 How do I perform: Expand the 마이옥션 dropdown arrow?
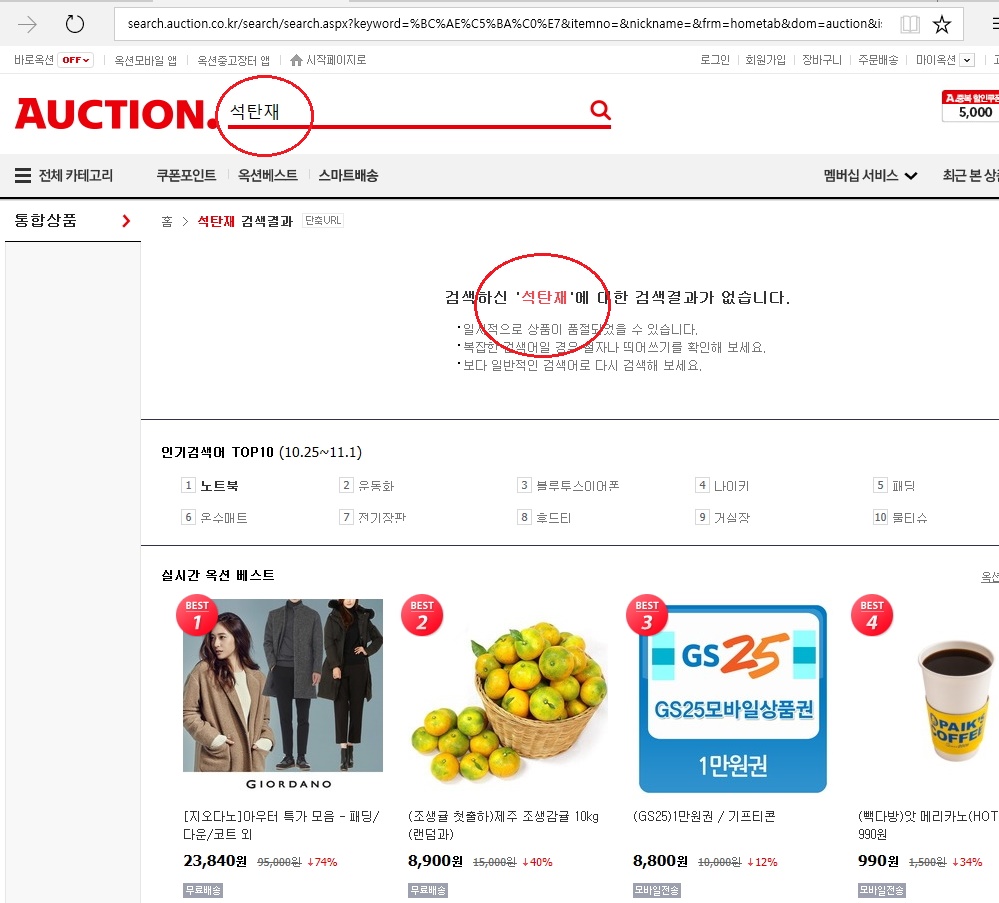(x=966, y=60)
